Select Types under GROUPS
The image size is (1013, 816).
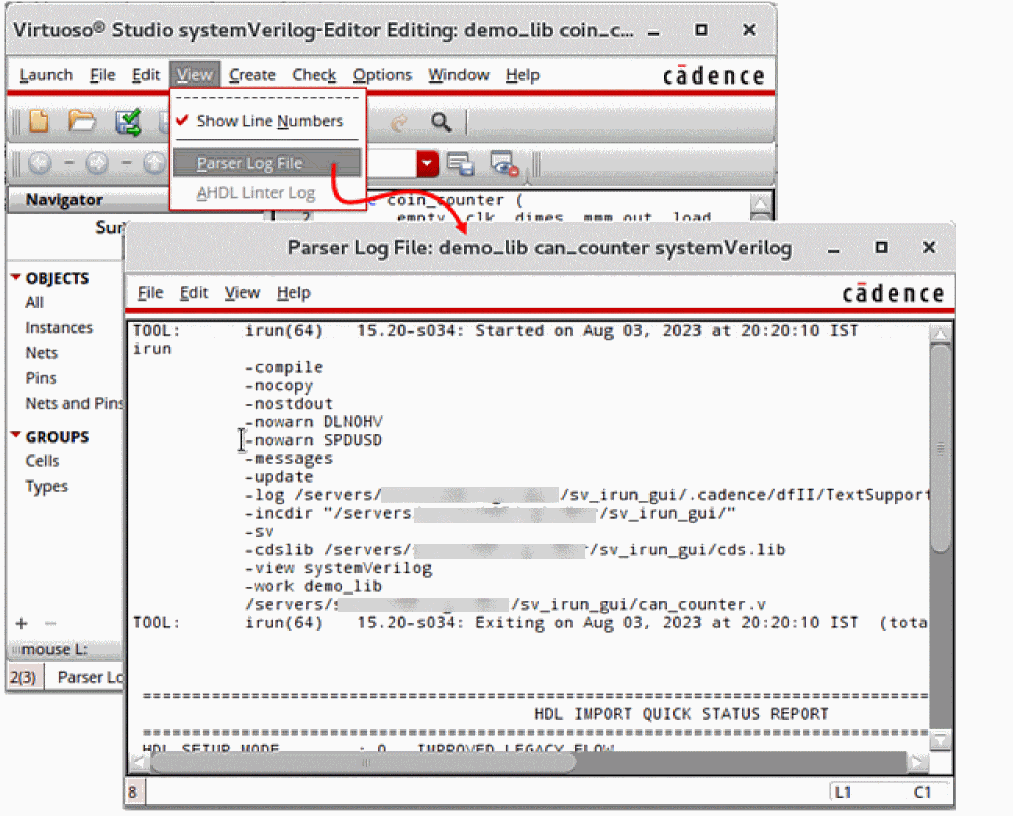(46, 486)
